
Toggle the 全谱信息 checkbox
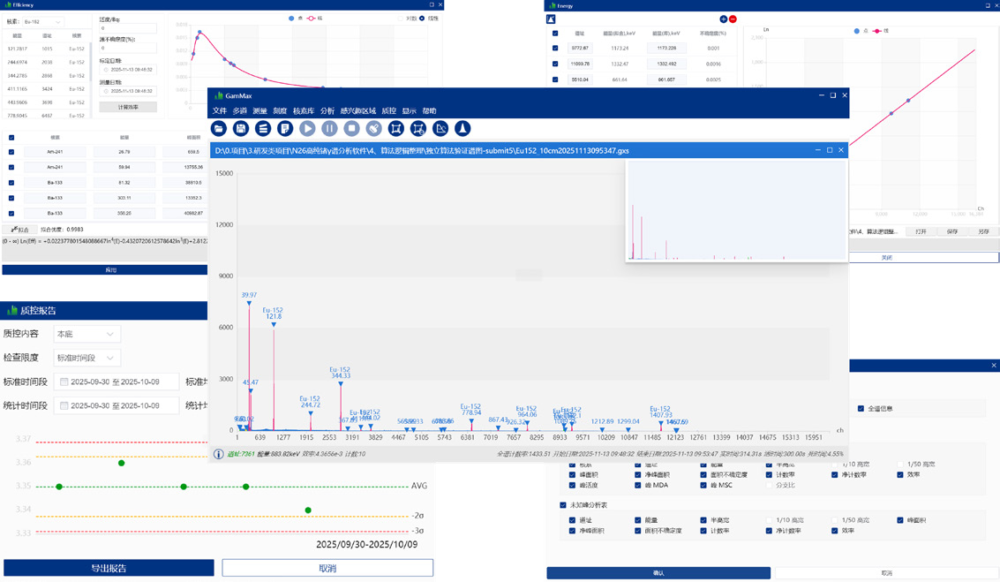[861, 409]
